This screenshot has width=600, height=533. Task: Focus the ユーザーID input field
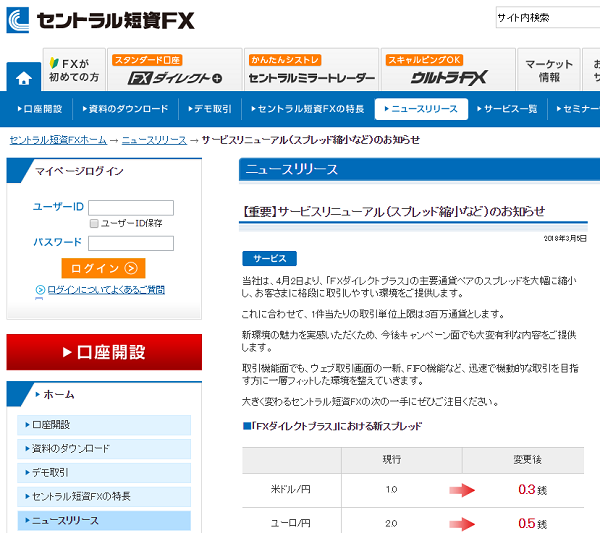(x=131, y=208)
